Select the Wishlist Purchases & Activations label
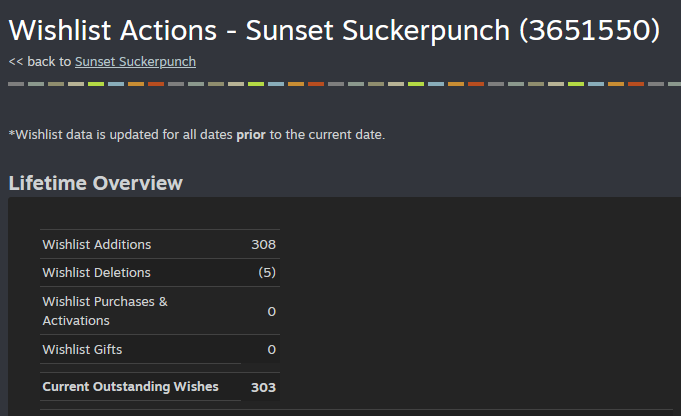Screen dimensions: 681x416 (x=105, y=311)
